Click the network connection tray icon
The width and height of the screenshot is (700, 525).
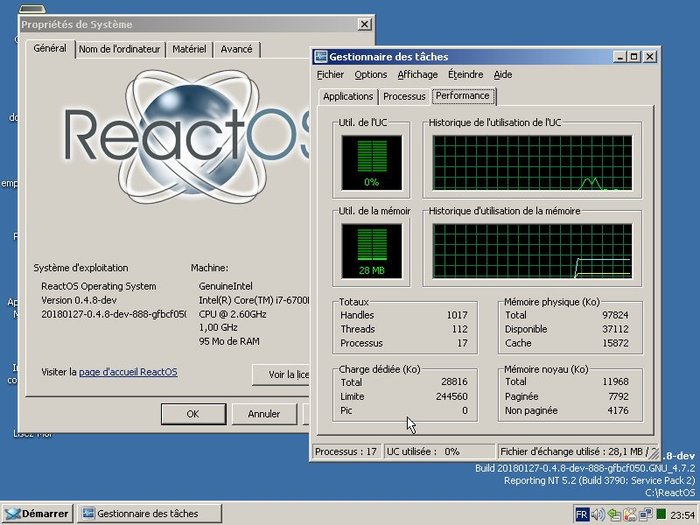tap(646, 514)
